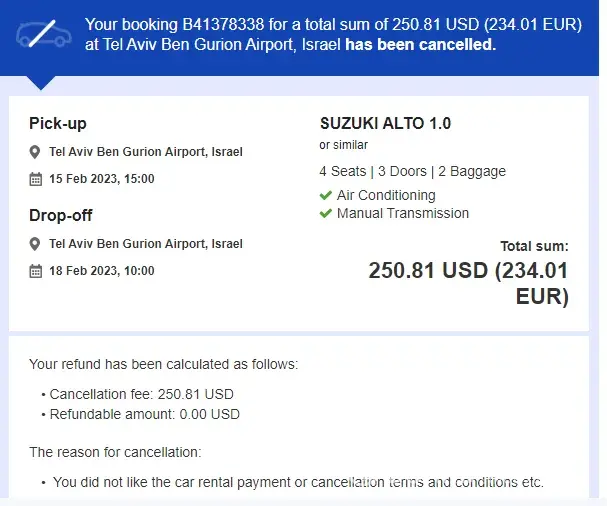Click the drop-off time 18 Feb 2023, 10:00
Screen dimensions: 607x506
click(x=101, y=271)
